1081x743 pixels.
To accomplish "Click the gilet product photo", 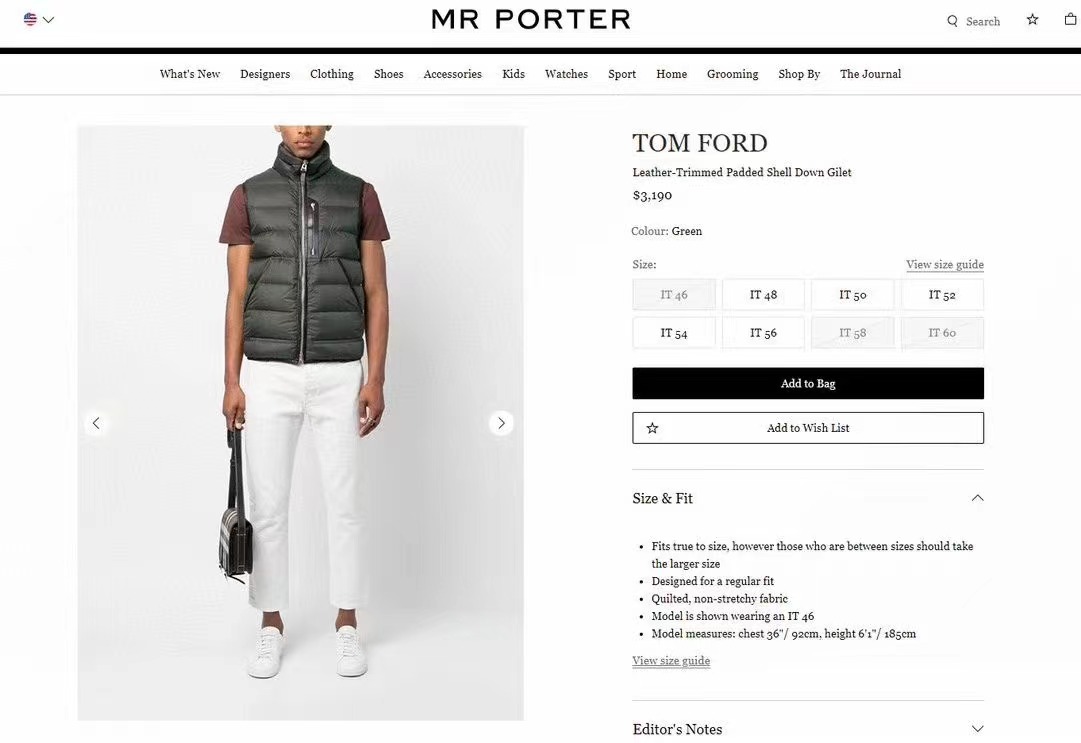I will (301, 423).
